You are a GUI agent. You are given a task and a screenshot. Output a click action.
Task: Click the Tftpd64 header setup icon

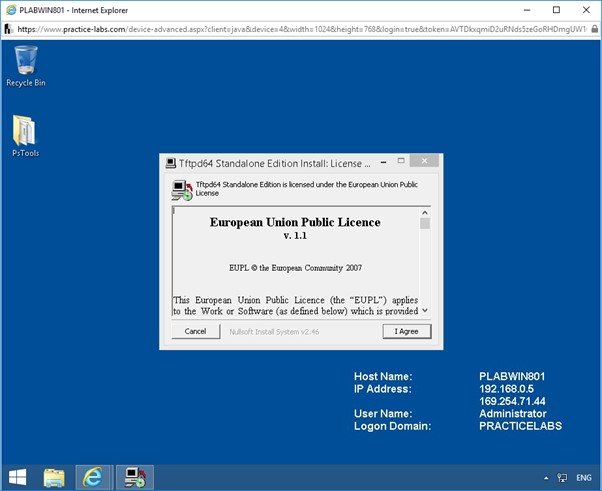(x=182, y=190)
